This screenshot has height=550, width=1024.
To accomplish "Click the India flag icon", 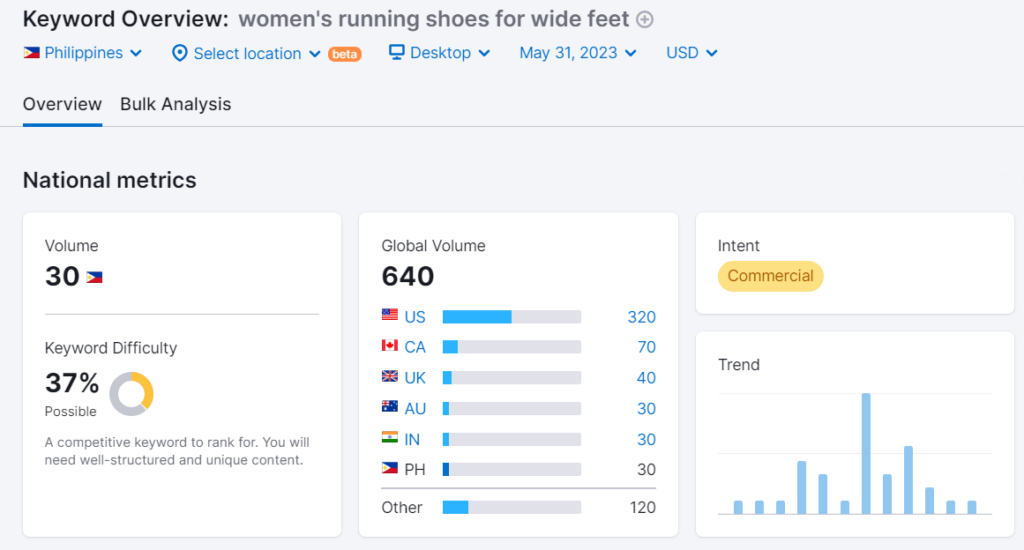I will point(390,438).
